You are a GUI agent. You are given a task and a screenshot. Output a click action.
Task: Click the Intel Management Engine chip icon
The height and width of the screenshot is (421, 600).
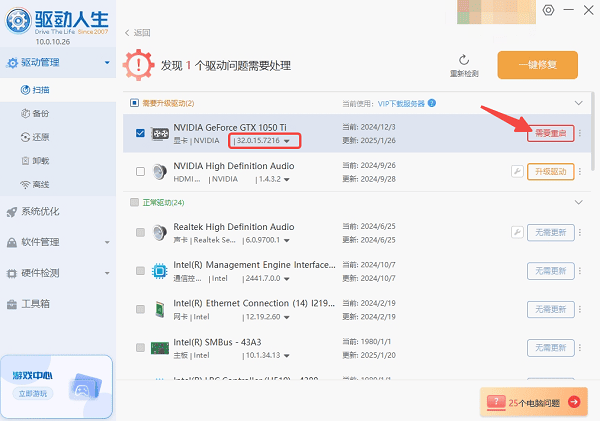tap(160, 271)
